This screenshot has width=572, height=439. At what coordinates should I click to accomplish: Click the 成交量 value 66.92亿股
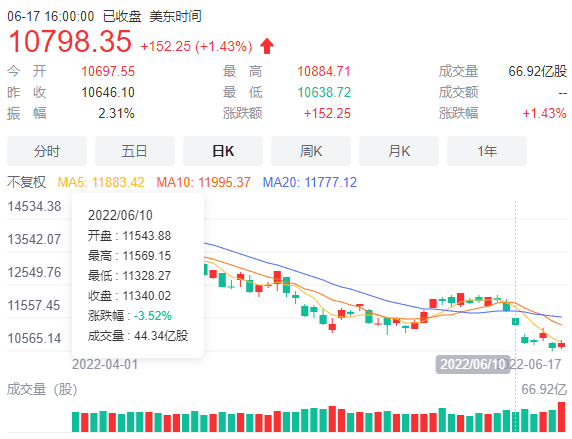[x=538, y=71]
